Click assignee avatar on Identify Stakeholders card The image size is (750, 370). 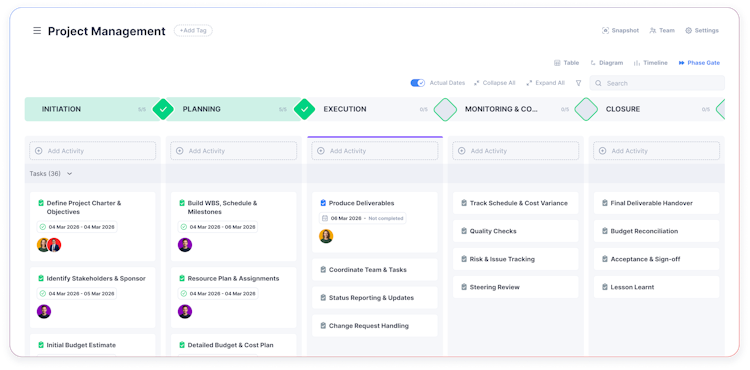[44, 312]
